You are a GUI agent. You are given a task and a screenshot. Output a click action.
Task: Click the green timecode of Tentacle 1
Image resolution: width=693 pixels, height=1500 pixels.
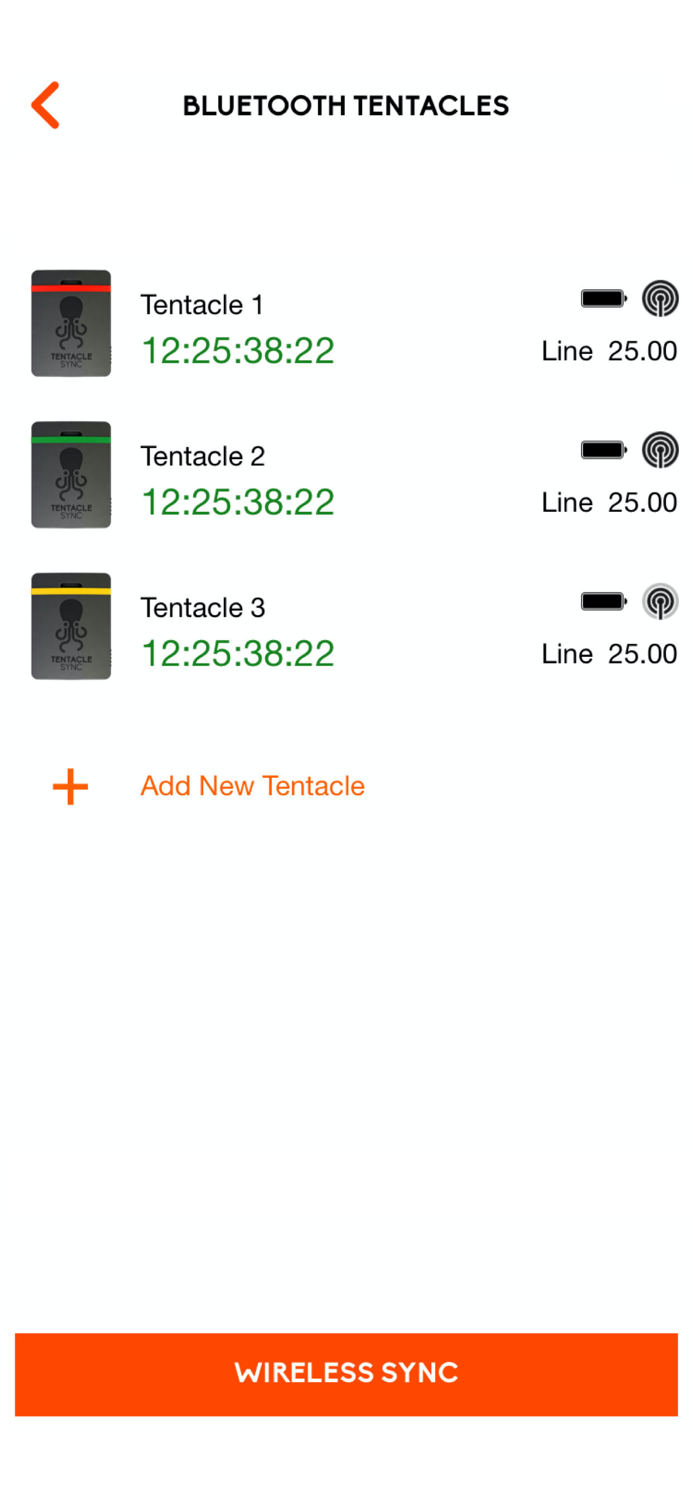[237, 351]
